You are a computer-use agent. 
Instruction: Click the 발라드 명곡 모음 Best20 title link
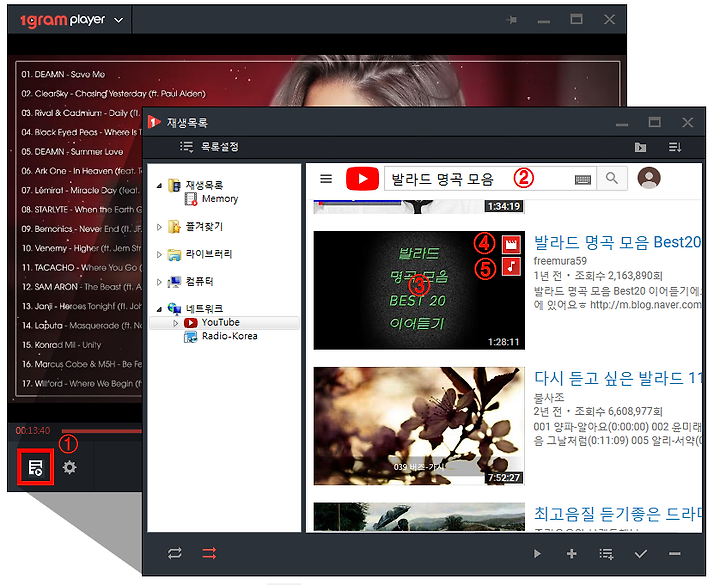click(617, 242)
